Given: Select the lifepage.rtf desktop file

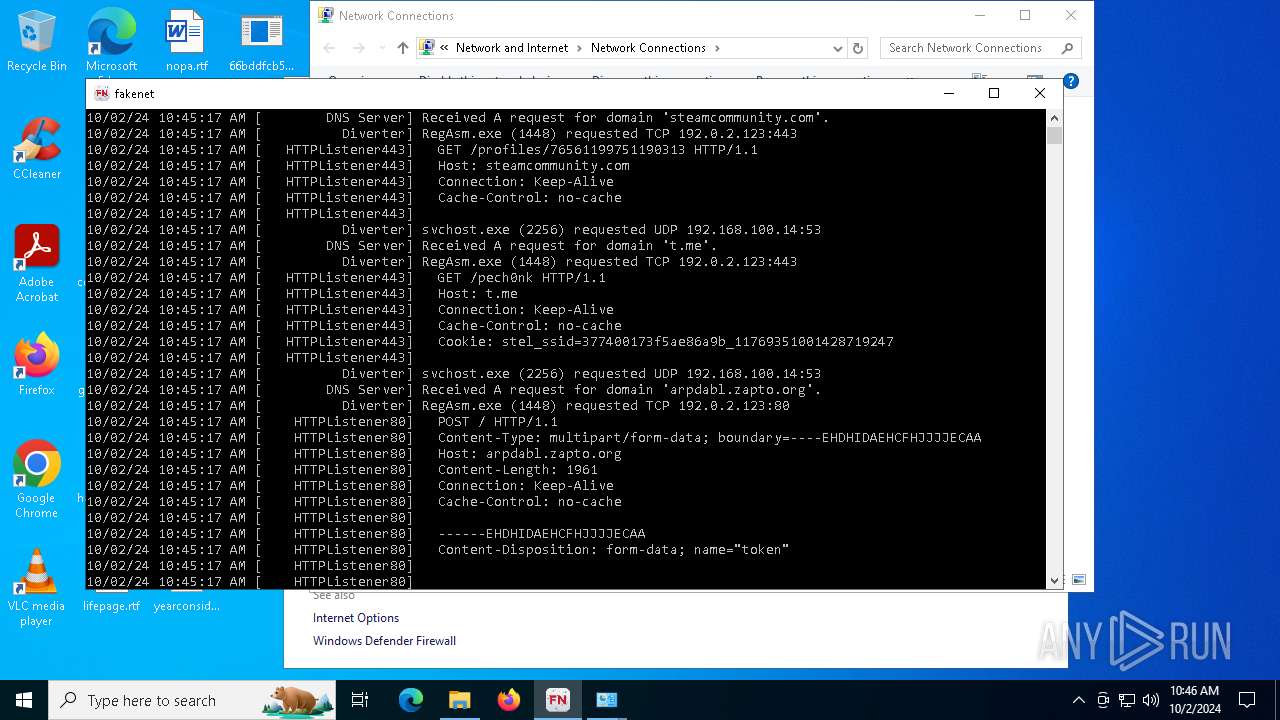Looking at the screenshot, I should (111, 605).
